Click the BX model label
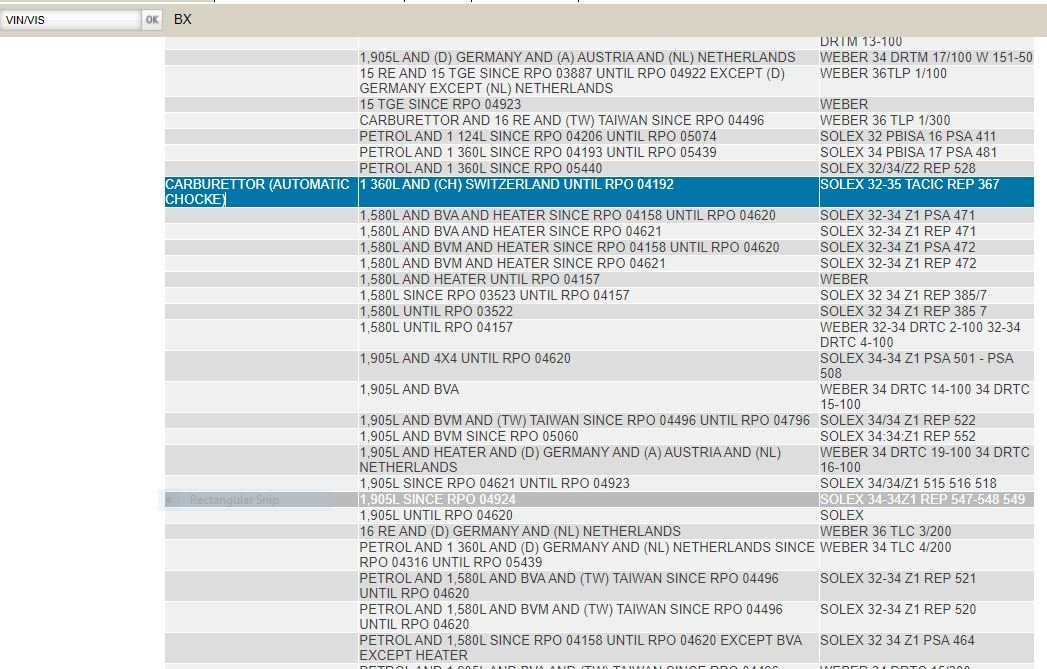The height and width of the screenshot is (669, 1047). (x=182, y=19)
